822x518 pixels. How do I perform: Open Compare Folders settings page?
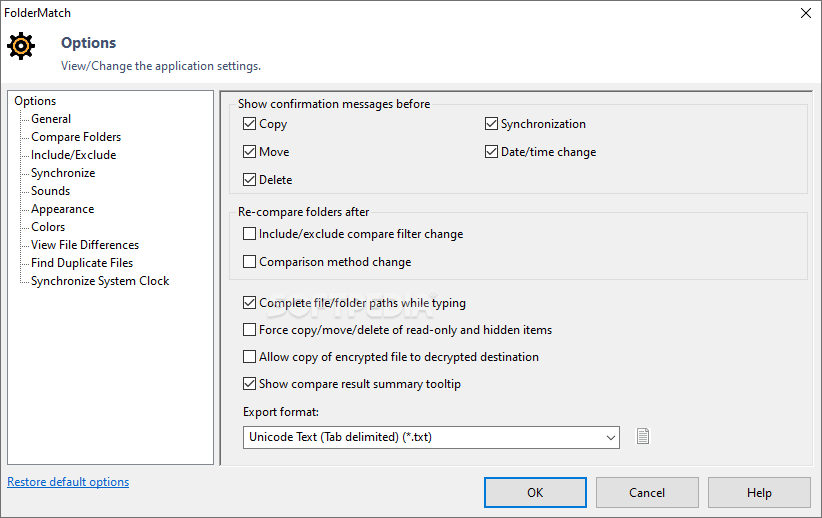coord(76,137)
